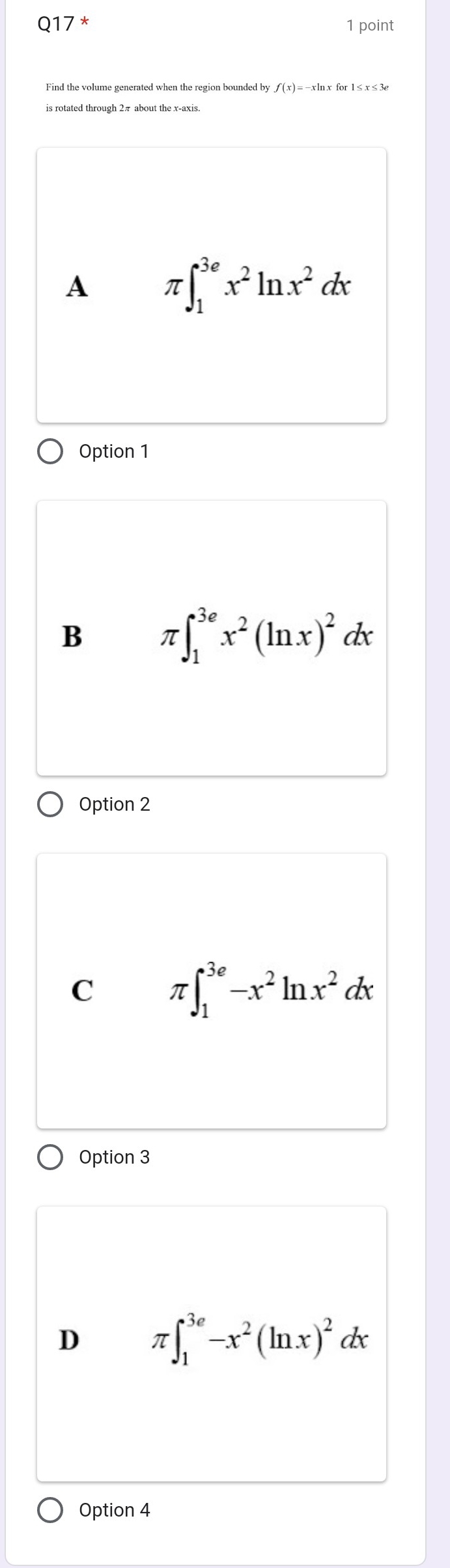Click the red required asterisk beside Q17
The height and width of the screenshot is (1568, 450).
(x=84, y=23)
